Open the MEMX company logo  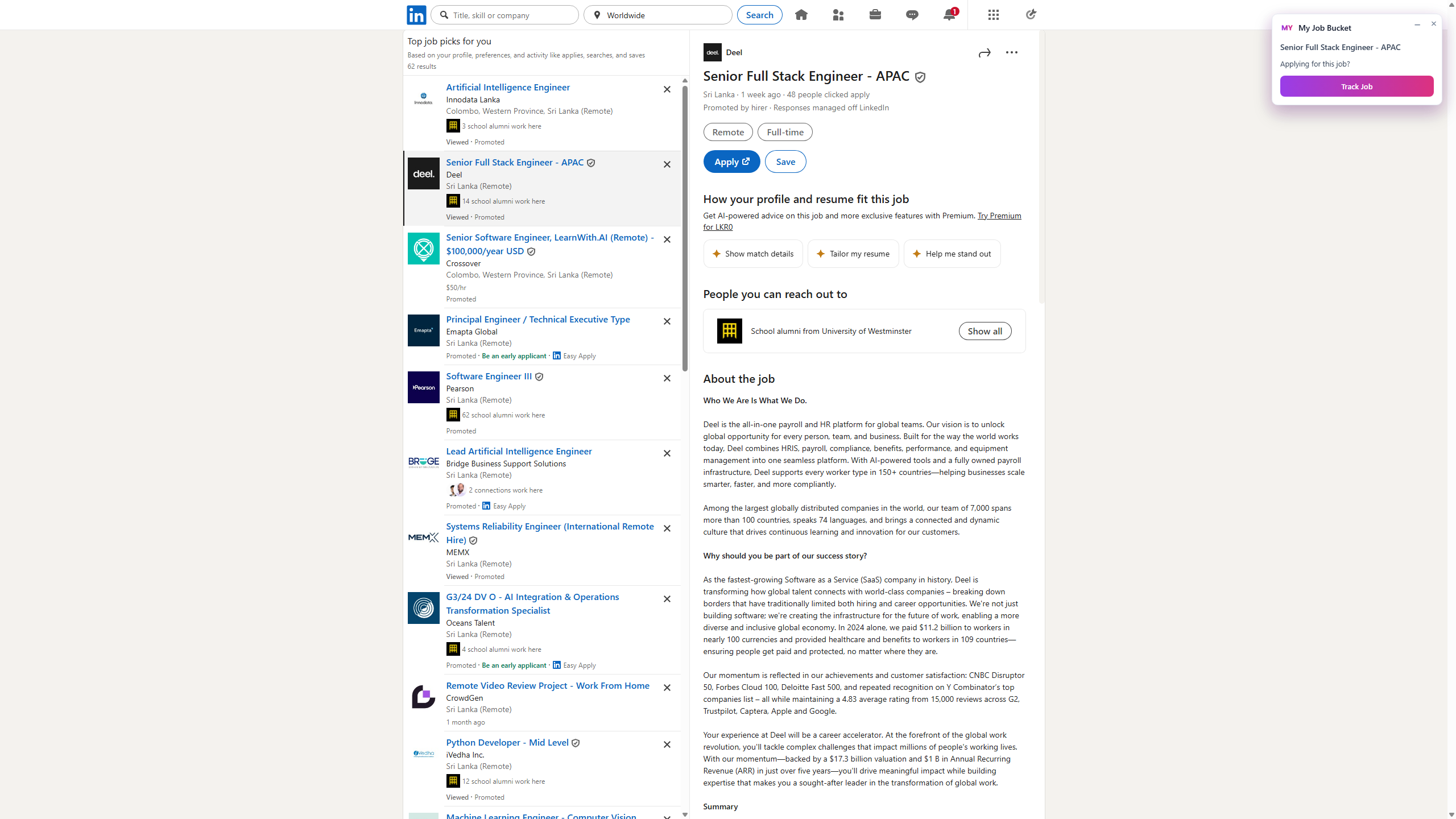click(424, 537)
